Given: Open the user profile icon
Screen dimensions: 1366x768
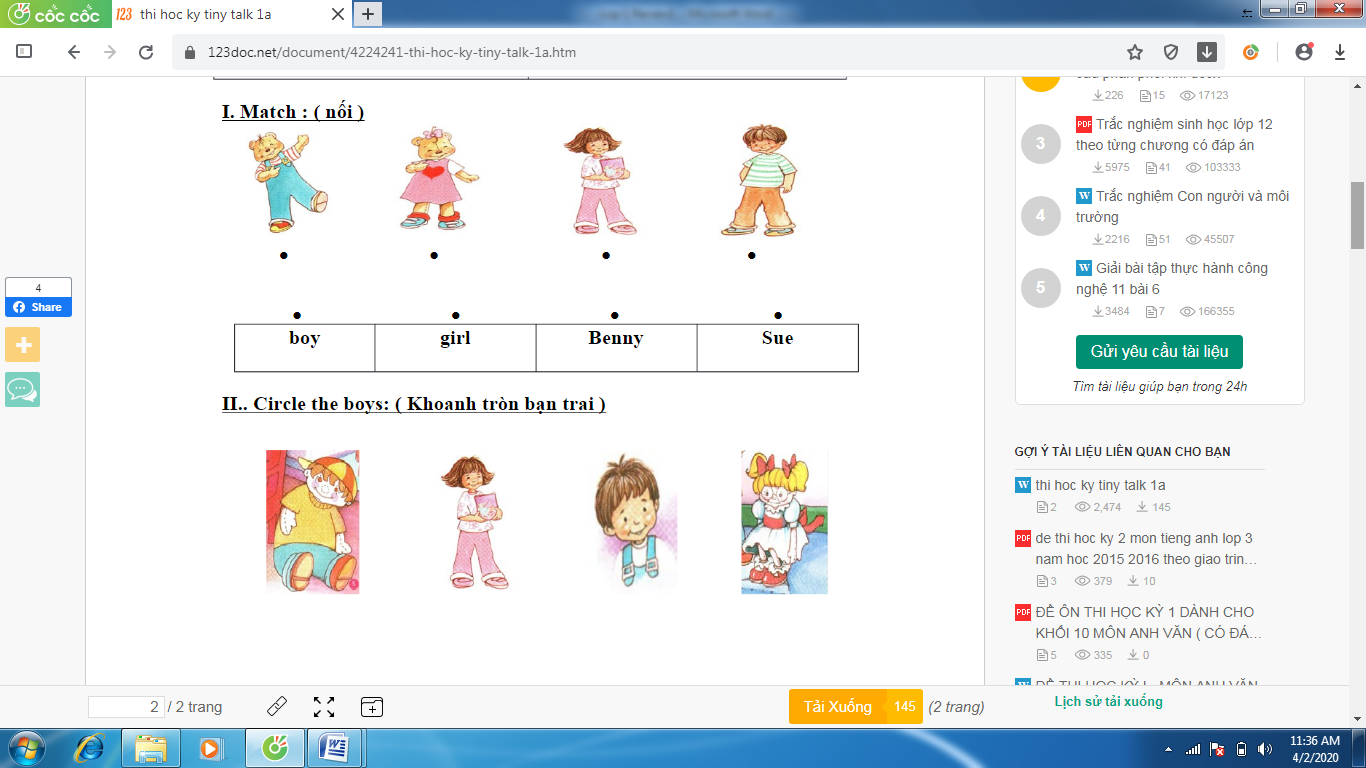Looking at the screenshot, I should (x=1303, y=52).
